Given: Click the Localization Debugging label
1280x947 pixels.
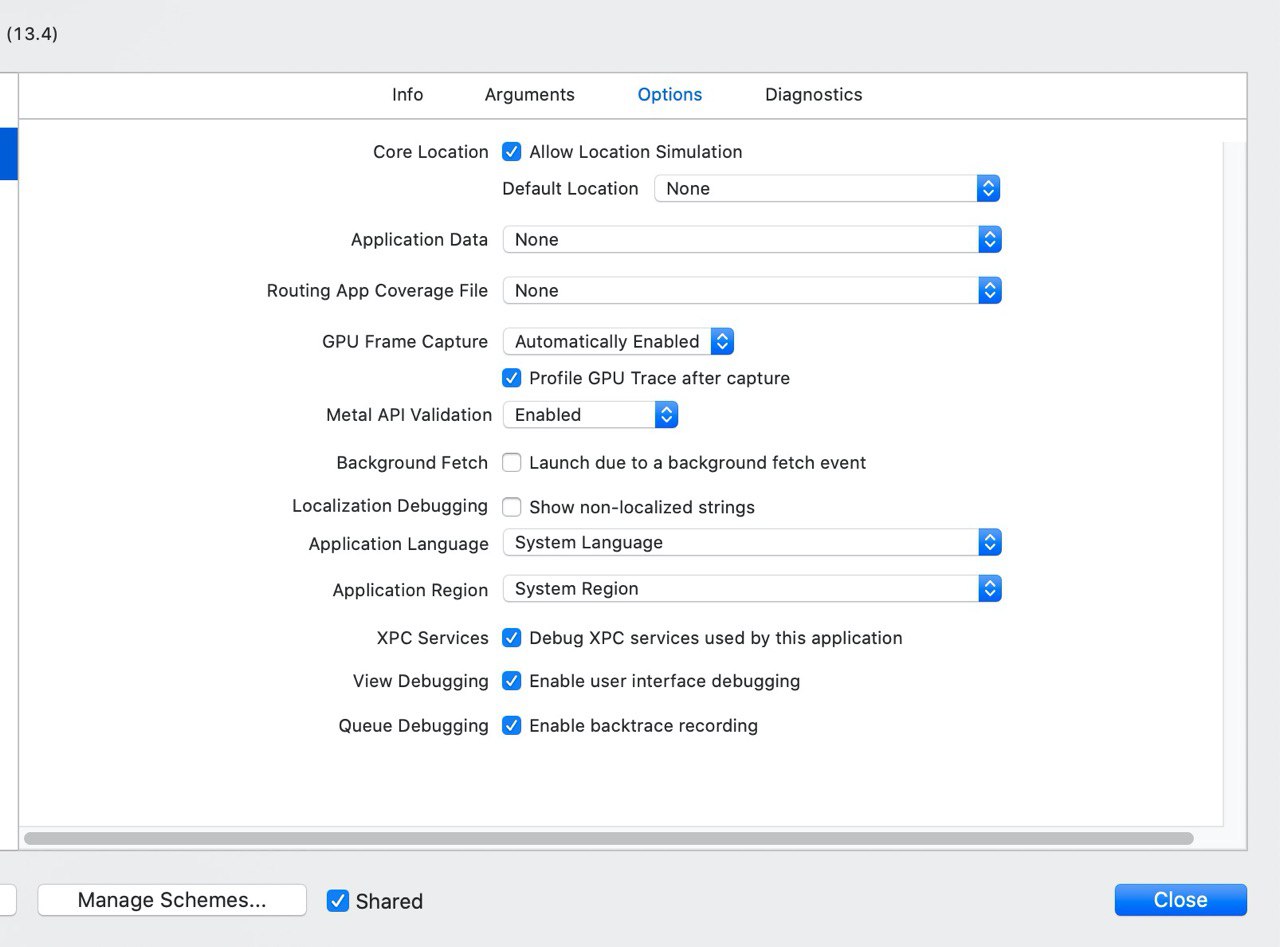Looking at the screenshot, I should [390, 506].
